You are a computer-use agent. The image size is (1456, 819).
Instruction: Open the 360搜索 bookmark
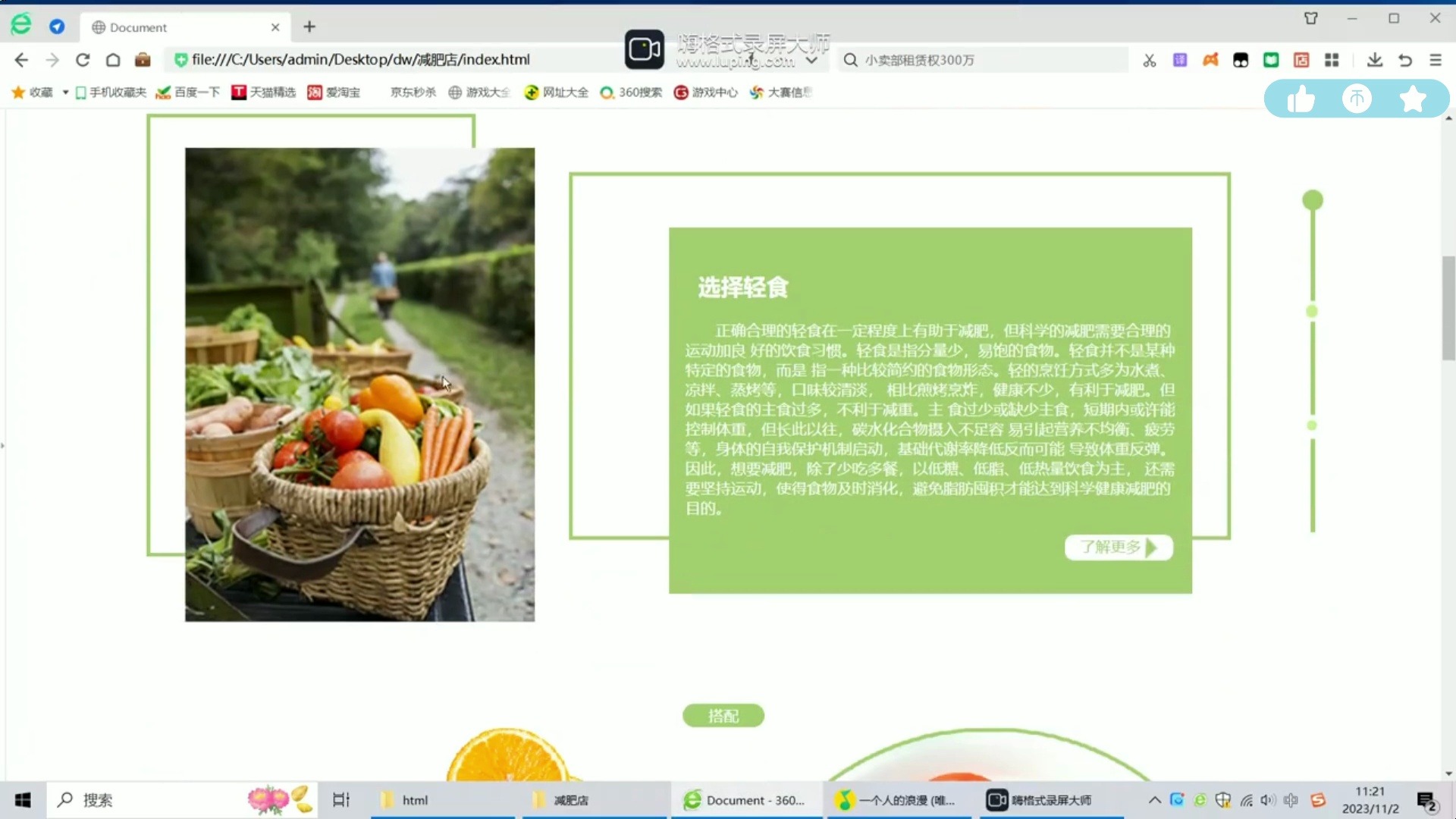point(631,93)
